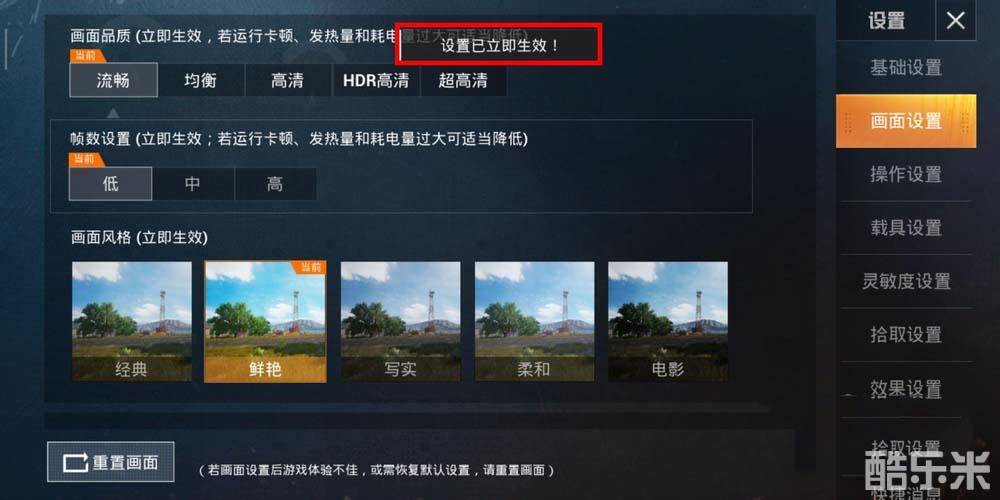Select 均衡 graphics quality
The image size is (1000, 500).
200,80
